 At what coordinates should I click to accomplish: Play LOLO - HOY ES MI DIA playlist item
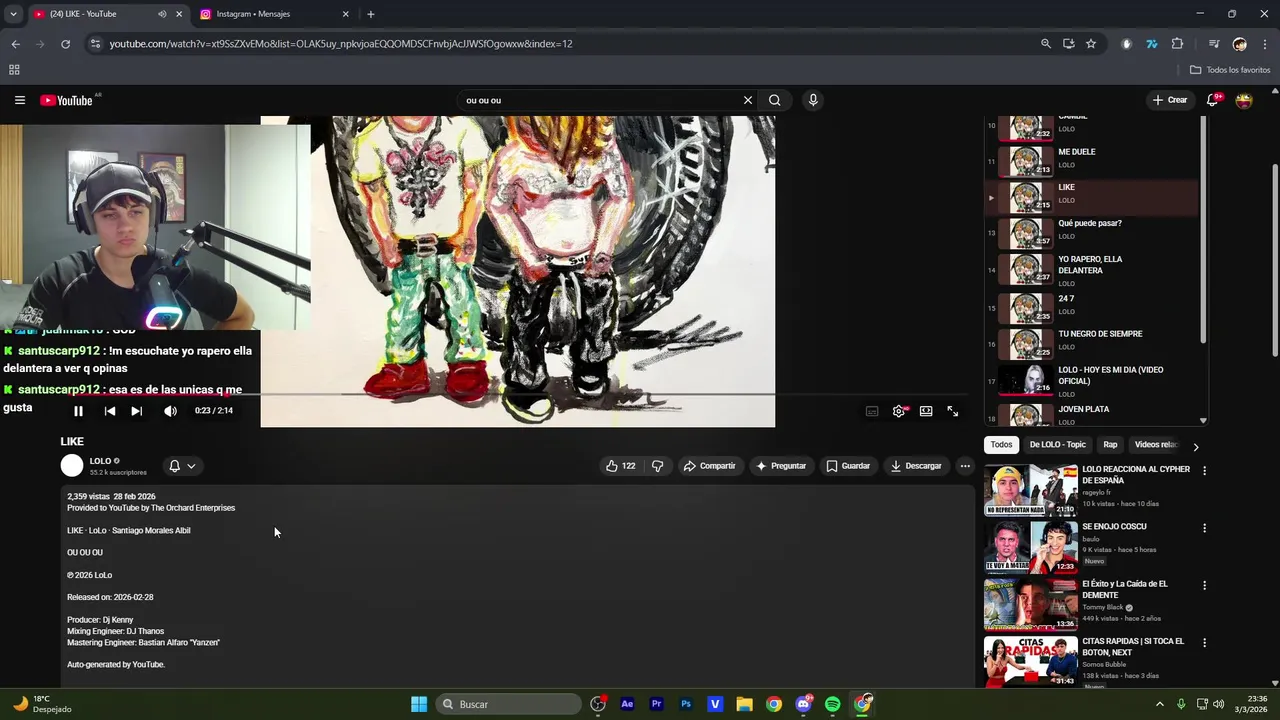coord(1092,380)
